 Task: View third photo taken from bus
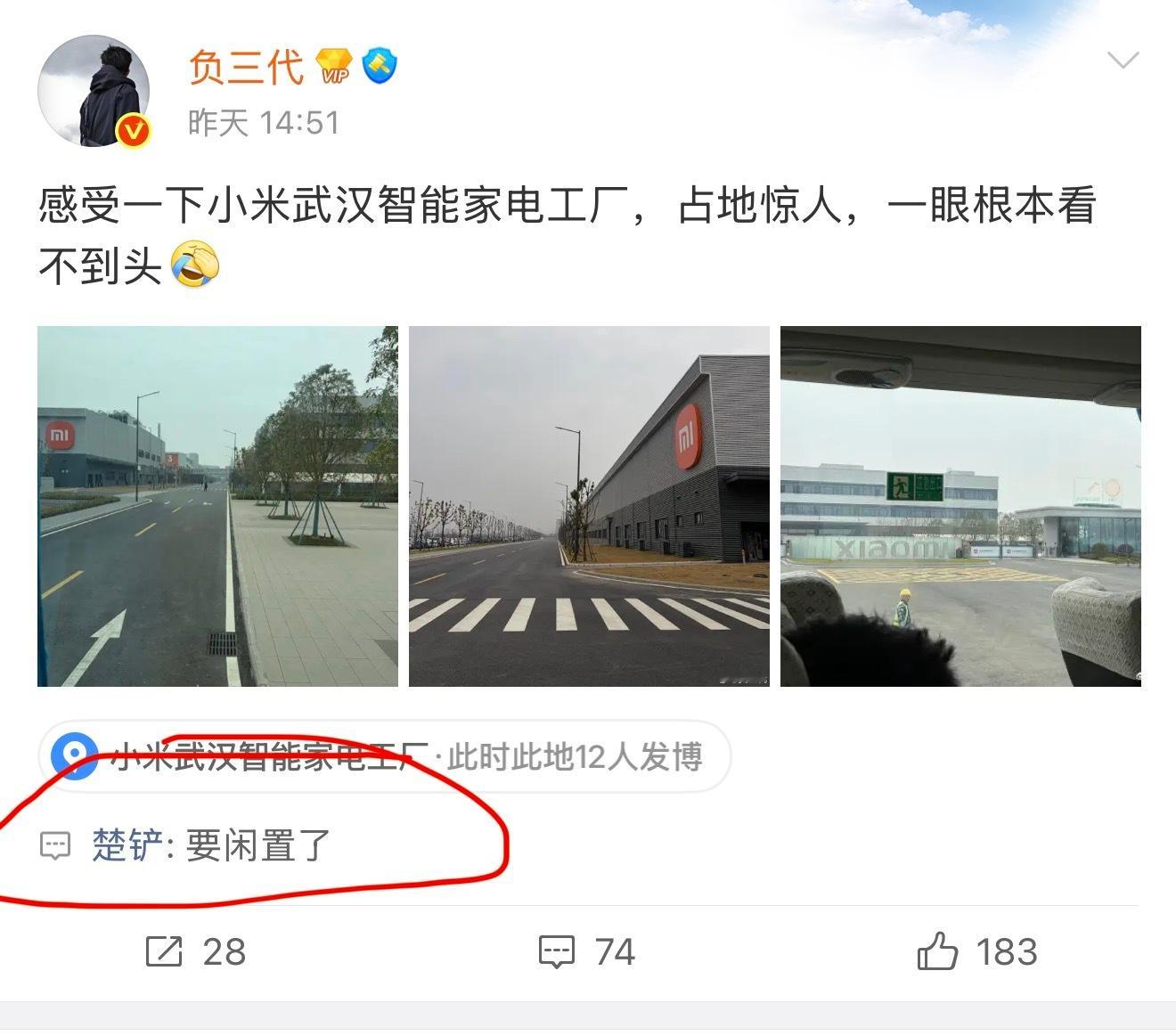(960, 506)
